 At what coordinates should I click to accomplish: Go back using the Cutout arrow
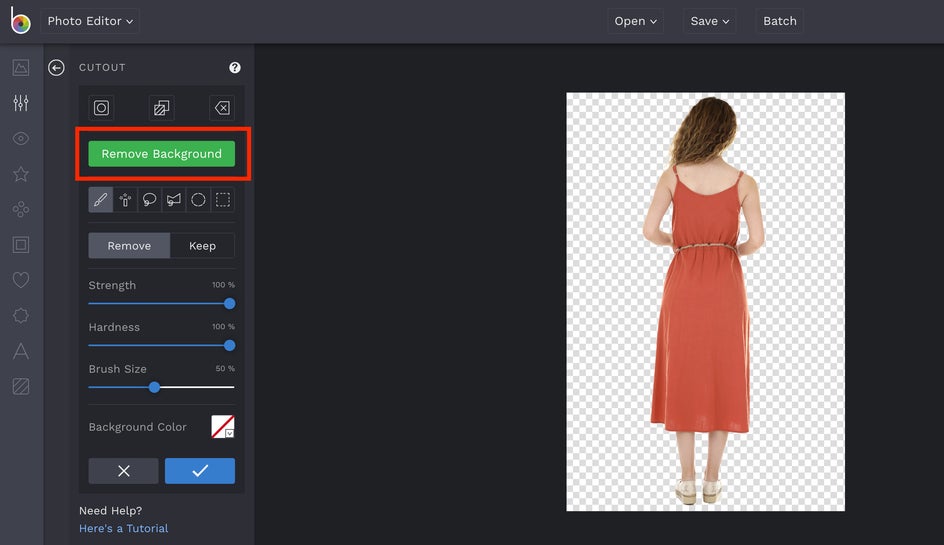(56, 67)
